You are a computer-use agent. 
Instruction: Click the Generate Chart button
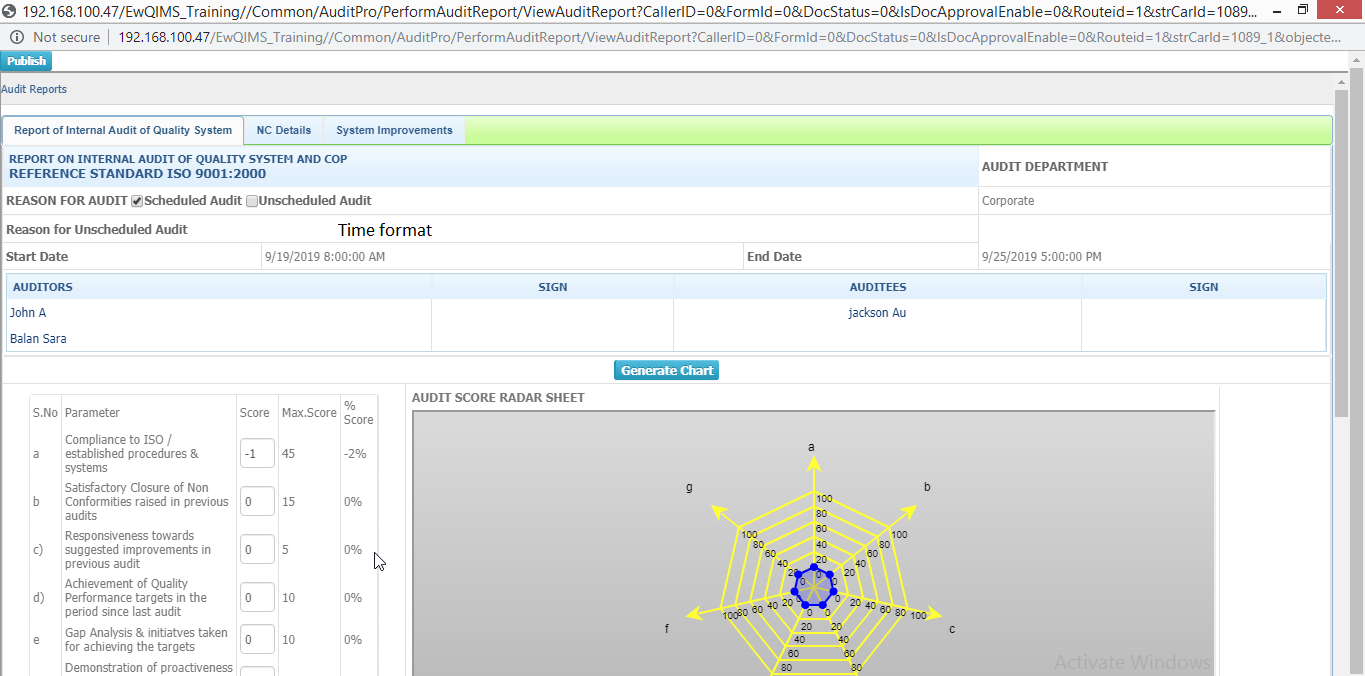pyautogui.click(x=667, y=370)
